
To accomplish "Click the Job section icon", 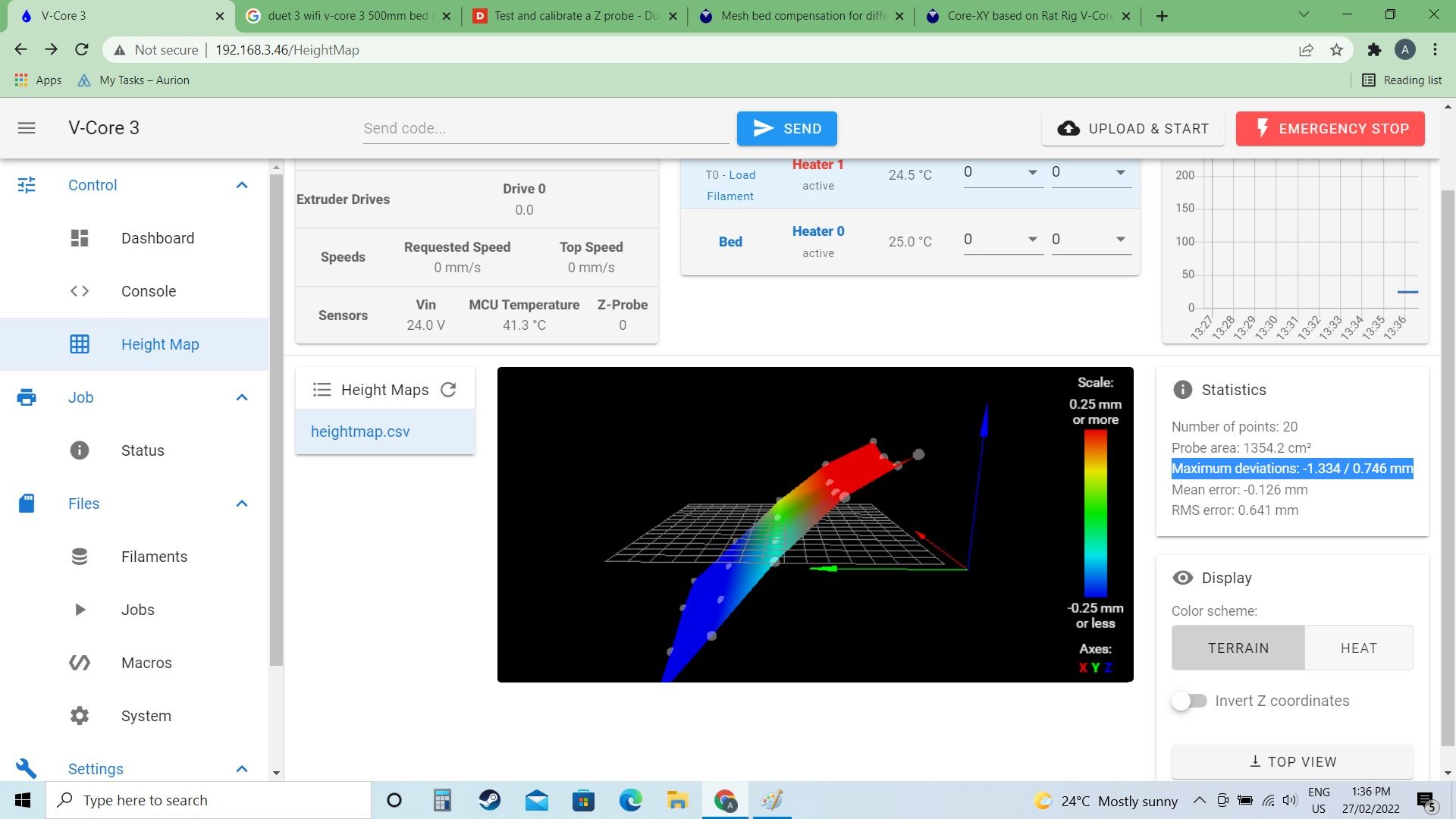I will point(26,397).
